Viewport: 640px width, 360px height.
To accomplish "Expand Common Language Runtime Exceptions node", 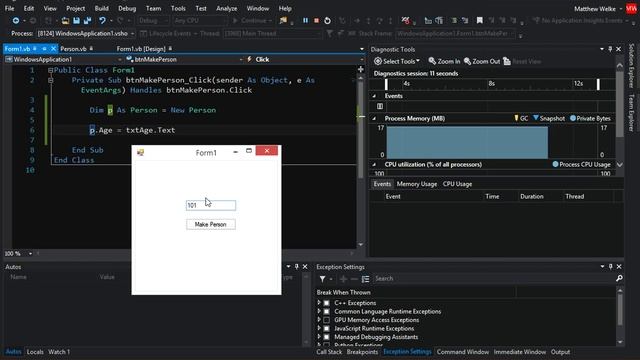I will [x=319, y=311].
